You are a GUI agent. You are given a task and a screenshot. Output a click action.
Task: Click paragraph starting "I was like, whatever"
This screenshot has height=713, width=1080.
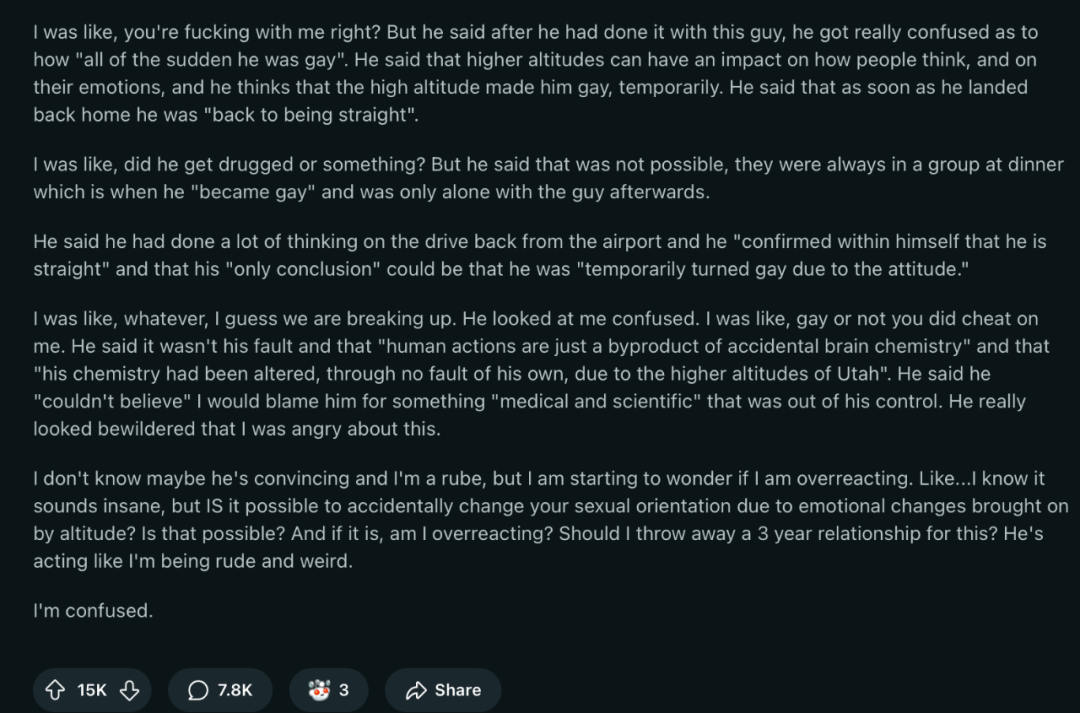tap(541, 373)
